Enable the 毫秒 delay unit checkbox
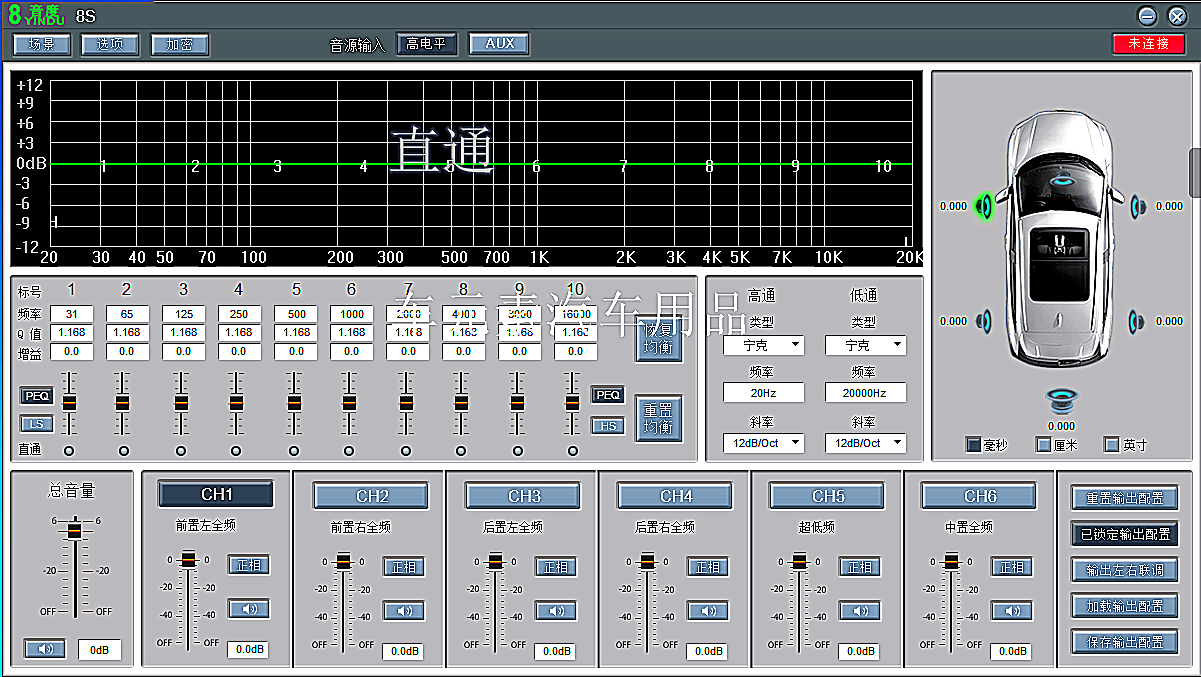 click(973, 445)
